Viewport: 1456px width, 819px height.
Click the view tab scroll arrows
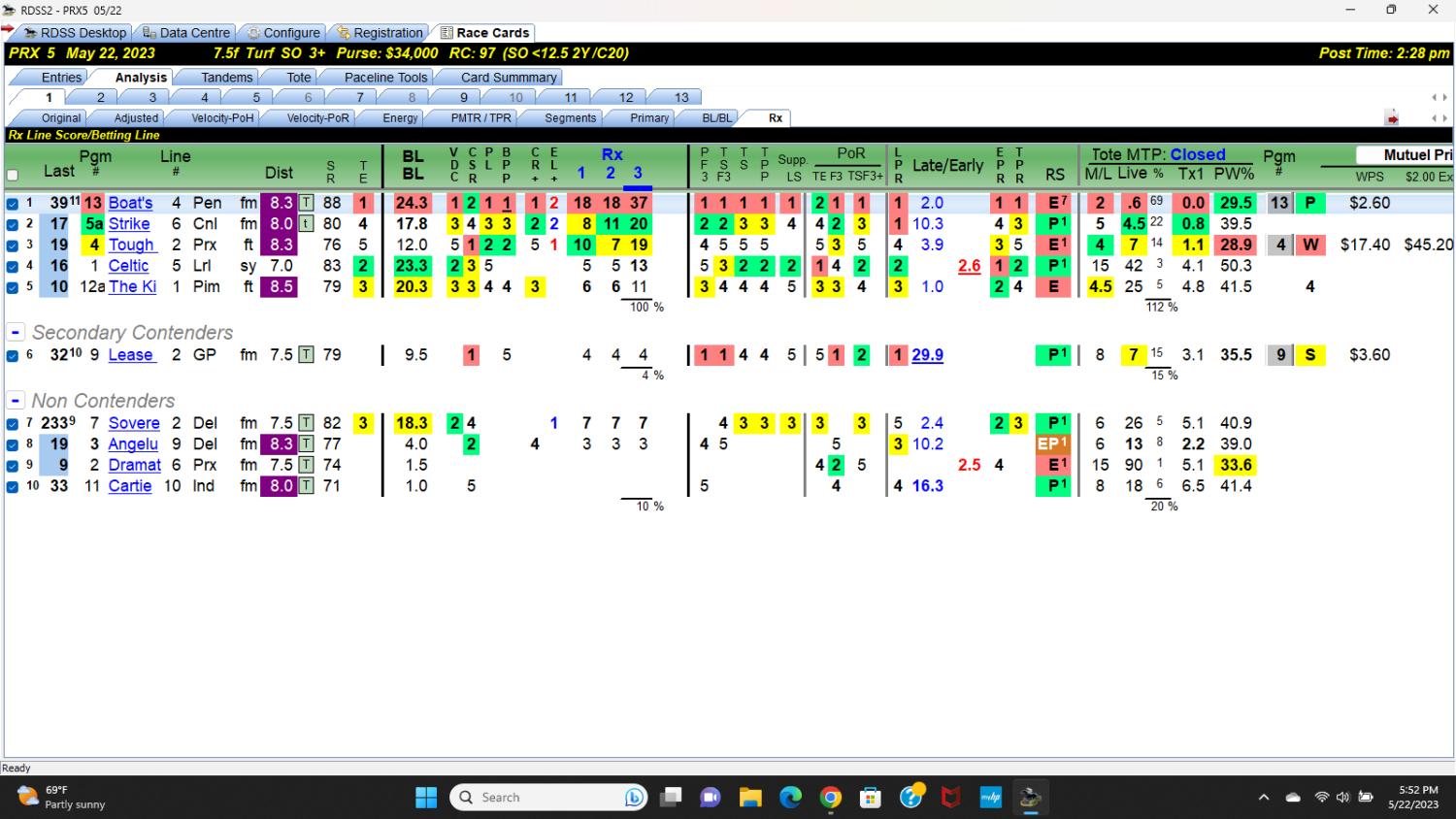[x=1439, y=118]
